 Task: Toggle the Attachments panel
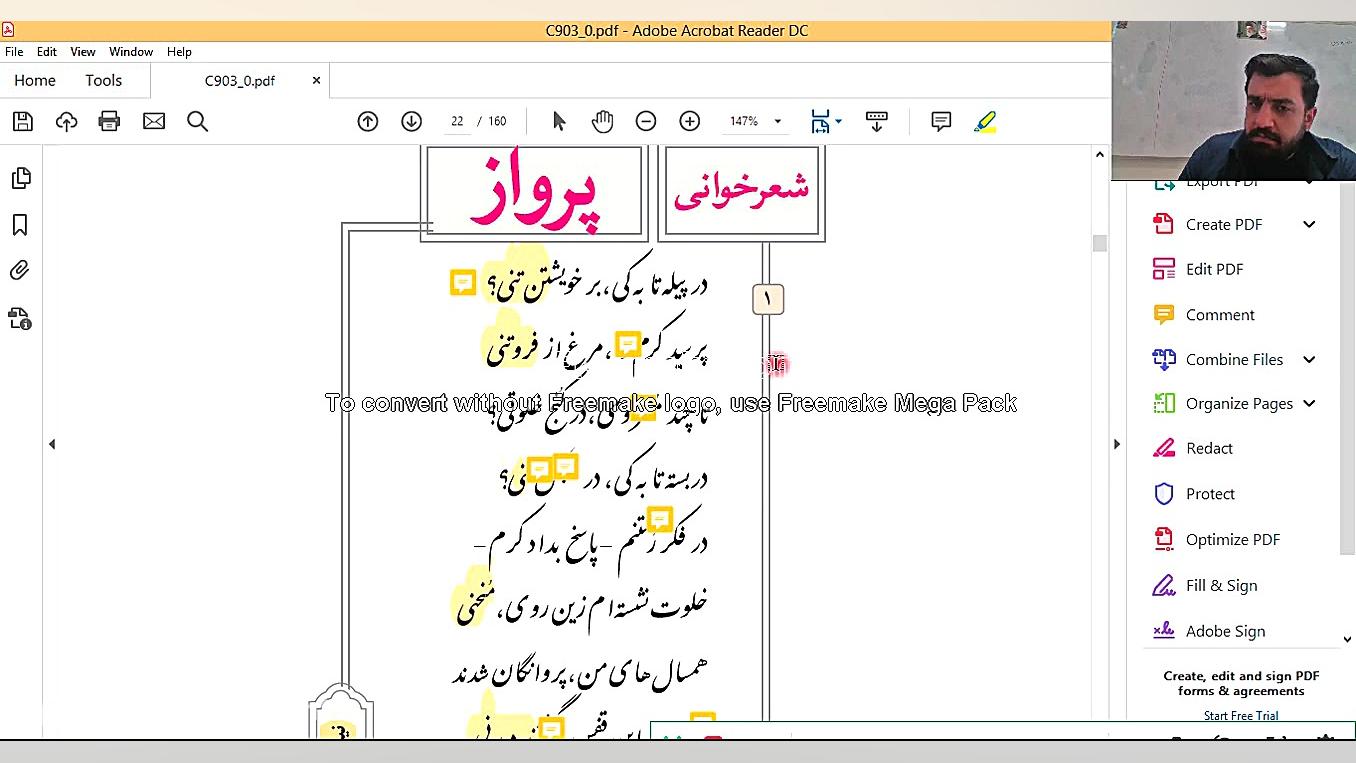[22, 270]
